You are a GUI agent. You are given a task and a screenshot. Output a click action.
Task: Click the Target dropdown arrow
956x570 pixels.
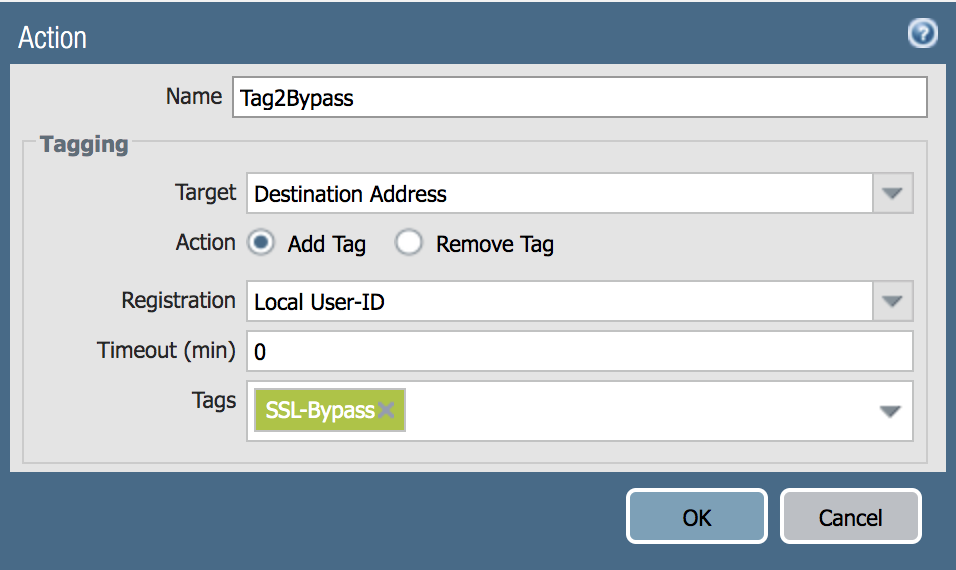click(x=892, y=193)
